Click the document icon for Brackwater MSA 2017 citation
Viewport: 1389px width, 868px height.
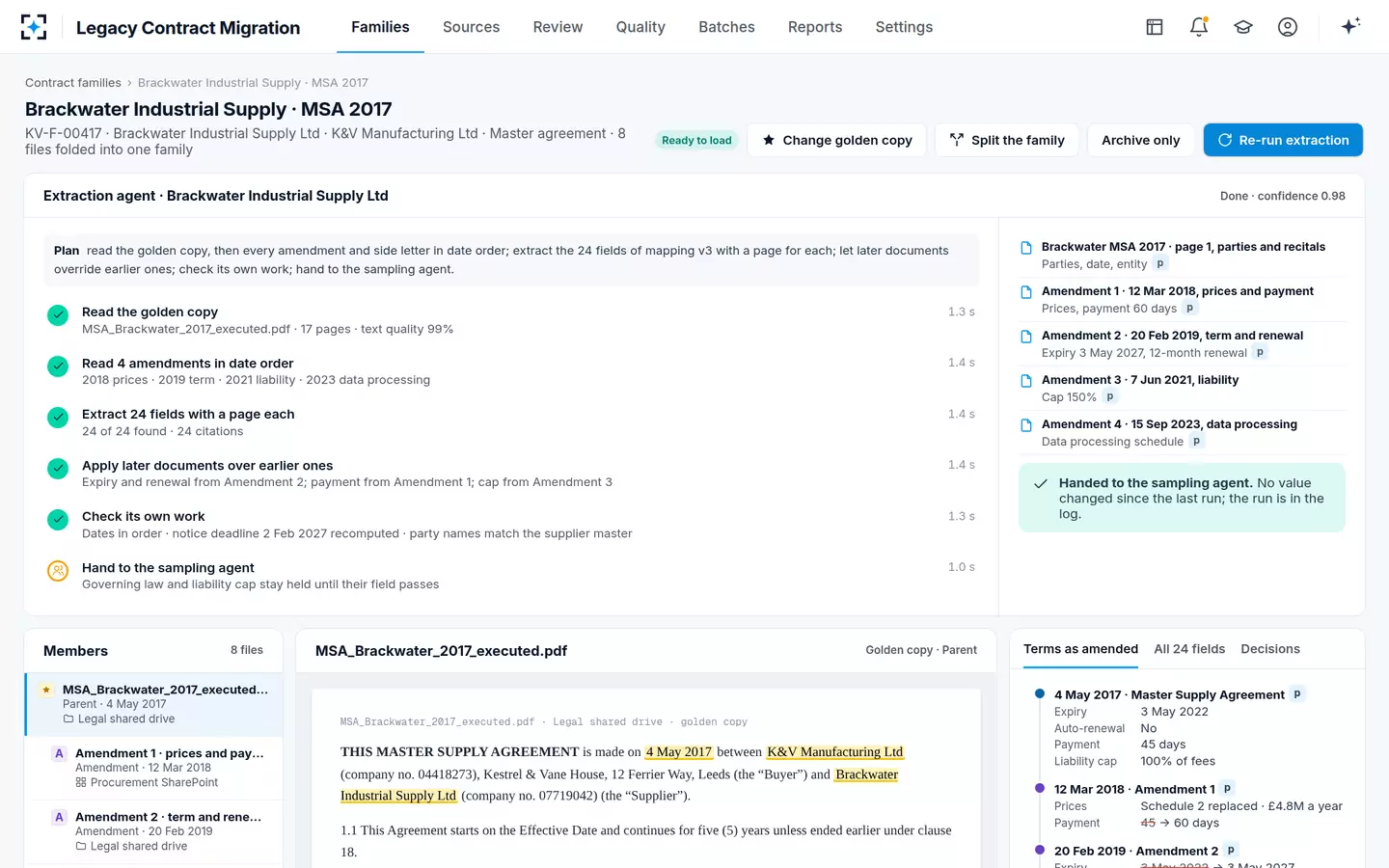(1026, 248)
